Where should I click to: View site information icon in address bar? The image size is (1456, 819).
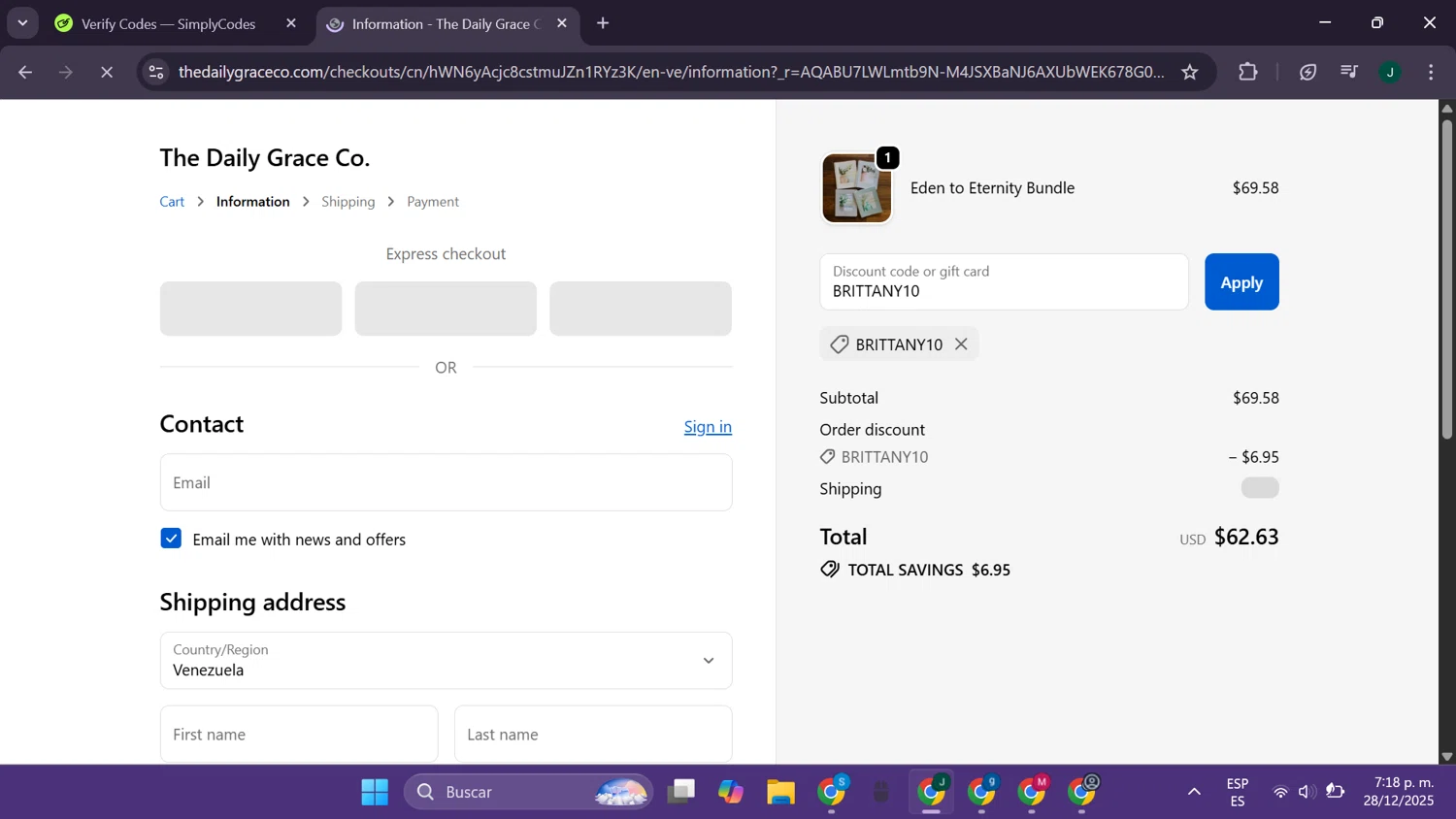(156, 72)
